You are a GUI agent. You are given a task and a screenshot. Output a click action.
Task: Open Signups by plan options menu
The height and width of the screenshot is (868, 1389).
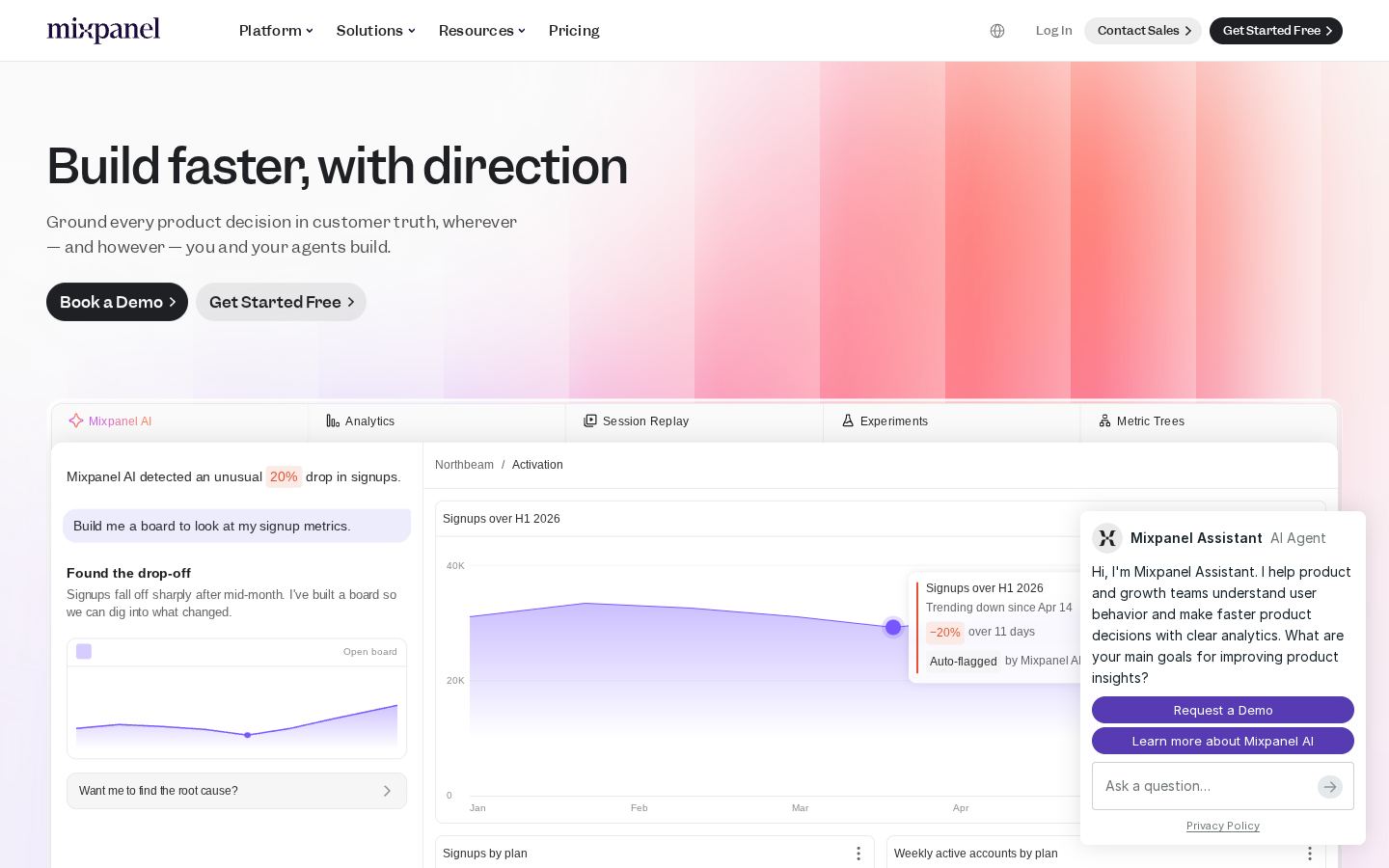coord(858,854)
